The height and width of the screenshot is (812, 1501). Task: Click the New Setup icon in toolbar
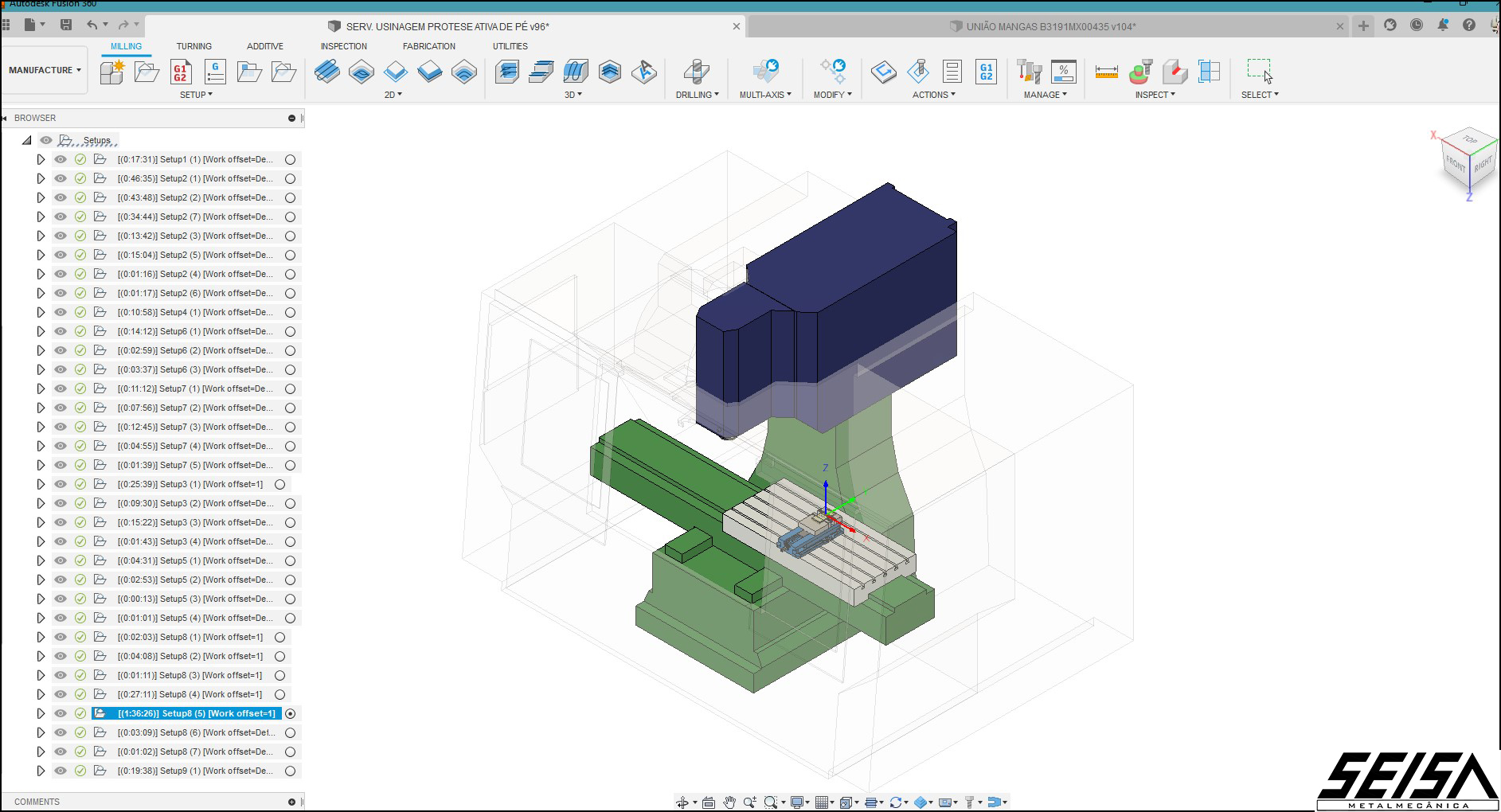[x=112, y=72]
